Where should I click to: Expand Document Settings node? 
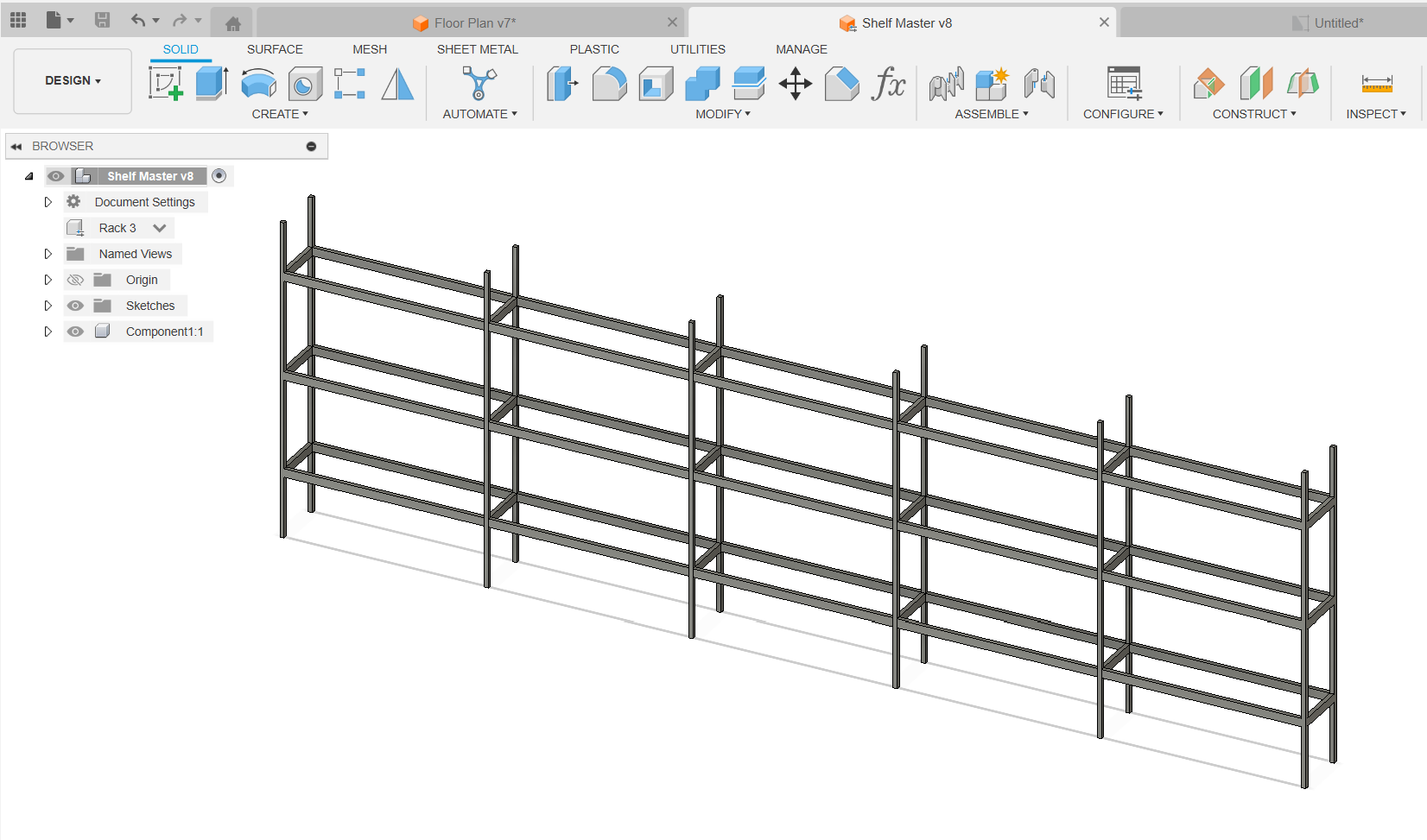(48, 202)
